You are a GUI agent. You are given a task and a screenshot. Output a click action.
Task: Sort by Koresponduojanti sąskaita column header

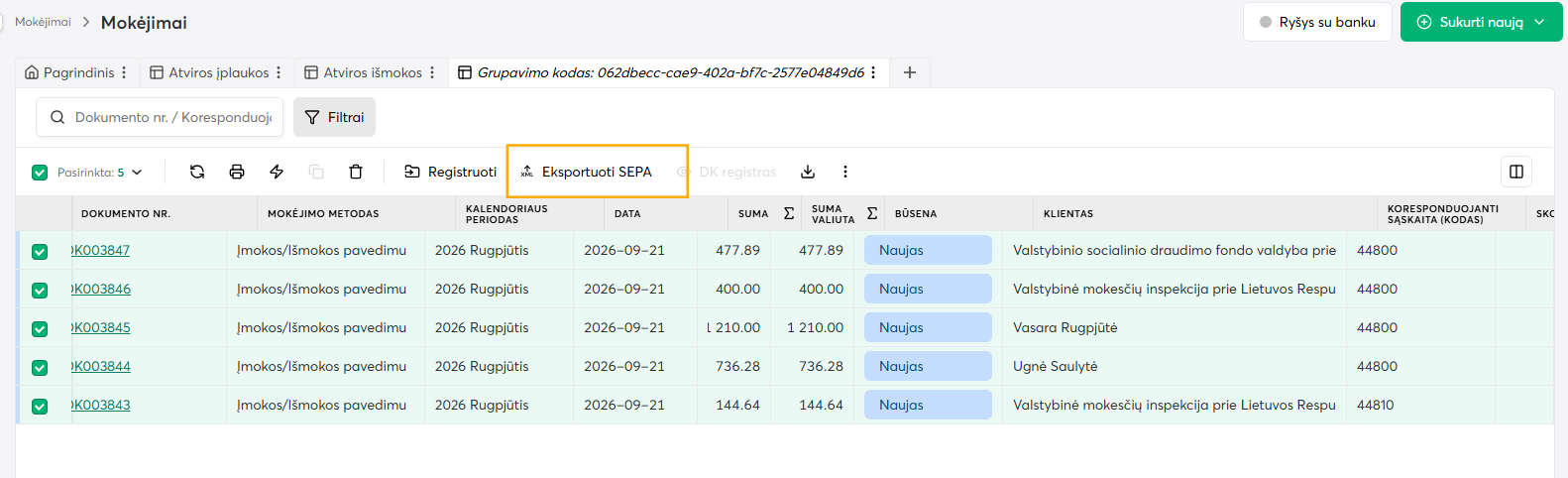coord(1443,213)
